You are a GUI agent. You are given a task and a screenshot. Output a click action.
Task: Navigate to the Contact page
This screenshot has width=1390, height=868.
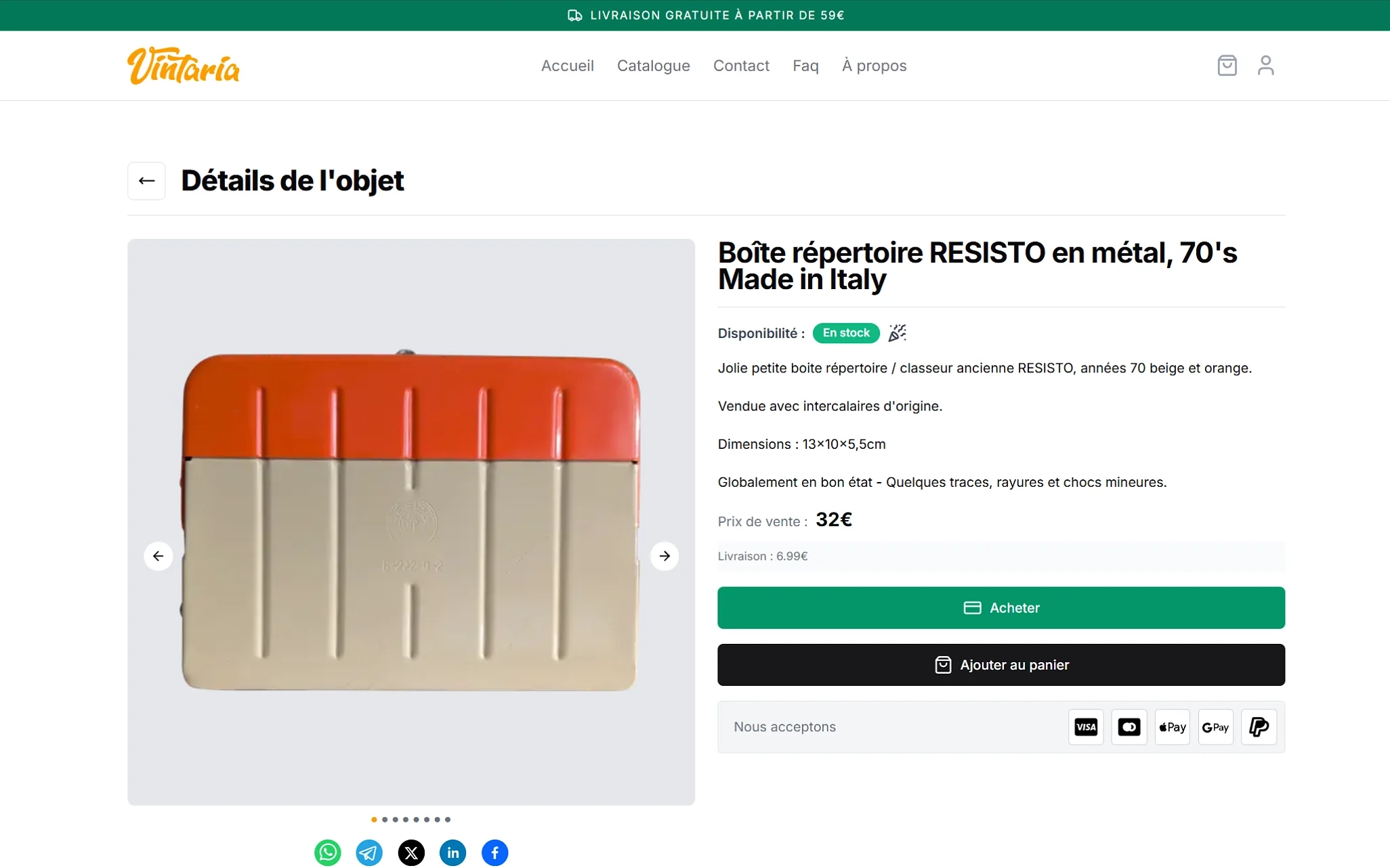[x=741, y=66]
